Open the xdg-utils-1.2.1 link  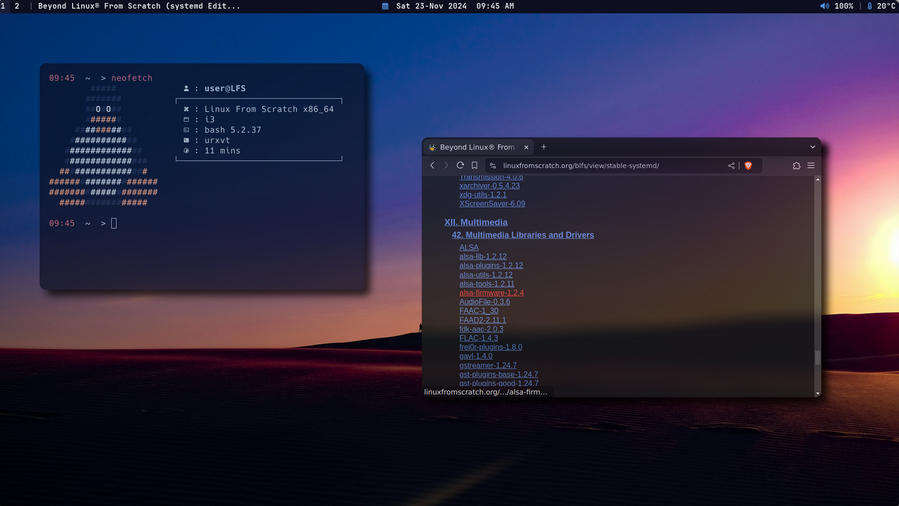[x=482, y=195]
